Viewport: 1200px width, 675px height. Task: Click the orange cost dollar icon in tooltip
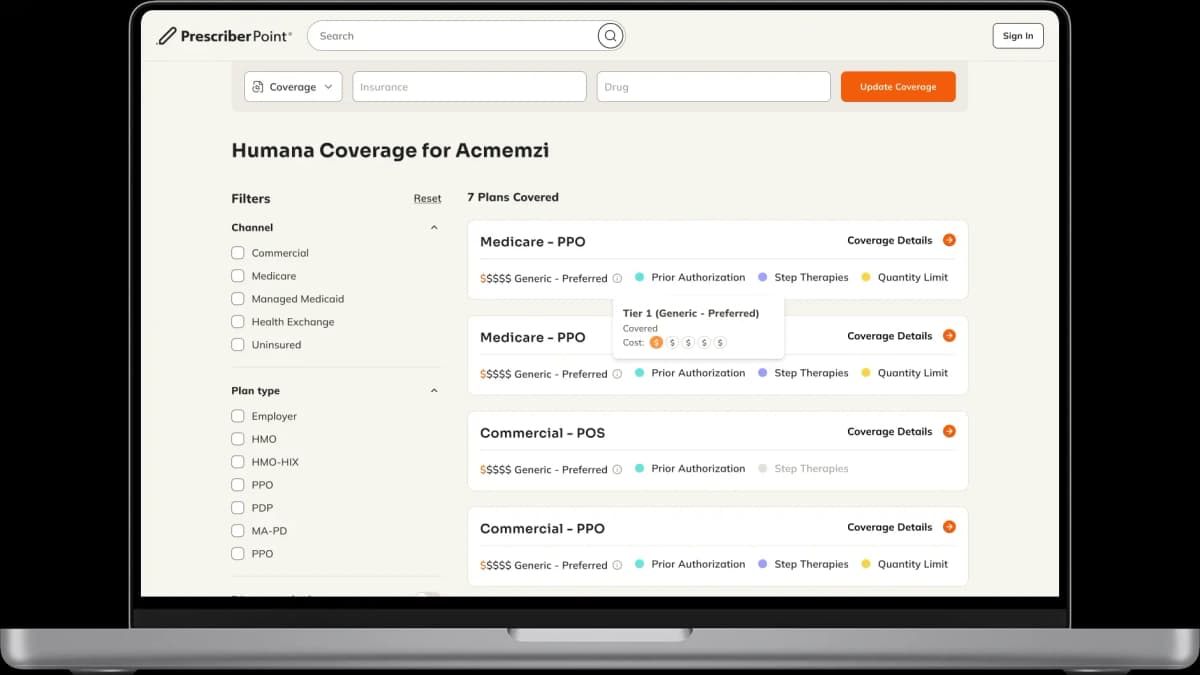(656, 342)
